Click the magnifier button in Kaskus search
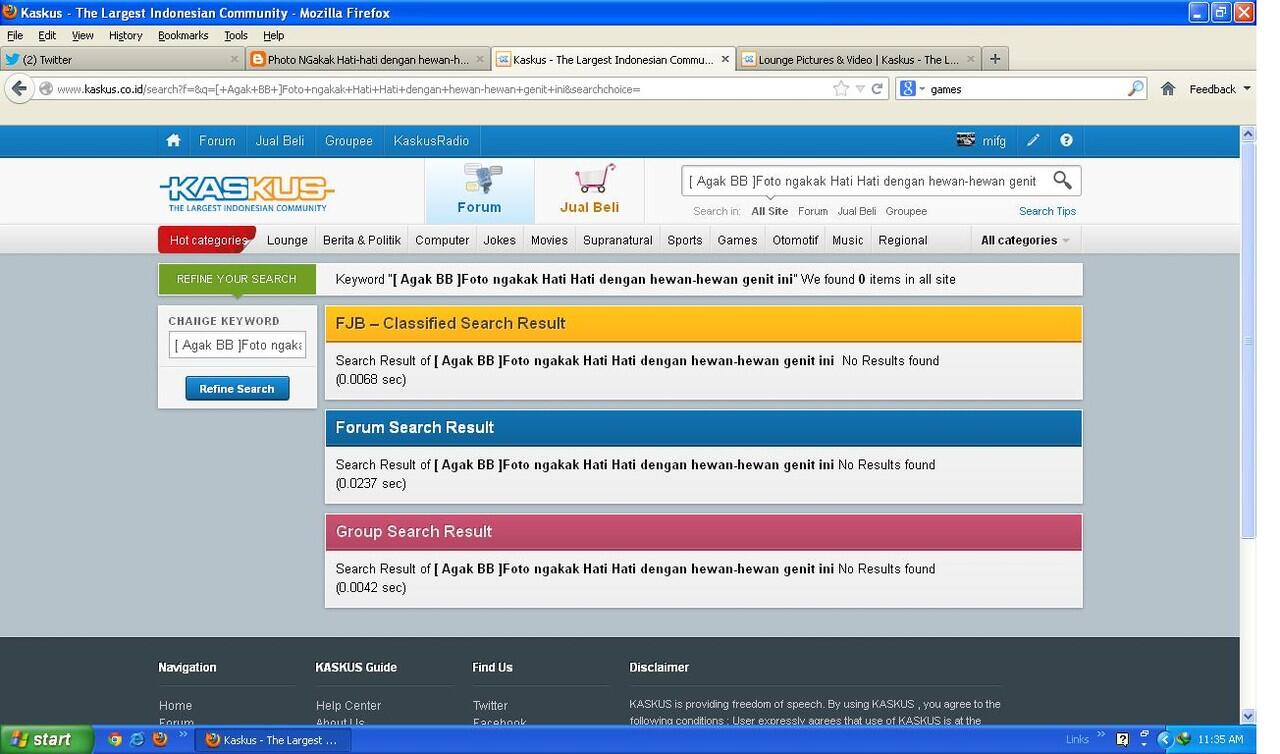This screenshot has height=754, width=1280. tap(1062, 181)
